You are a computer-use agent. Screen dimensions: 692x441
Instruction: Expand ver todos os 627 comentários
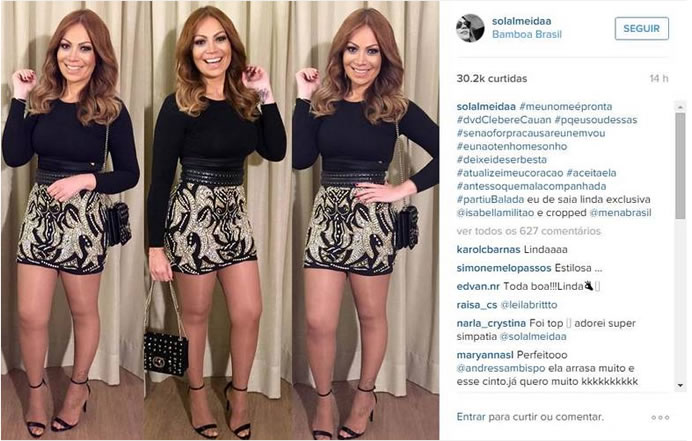tap(529, 231)
